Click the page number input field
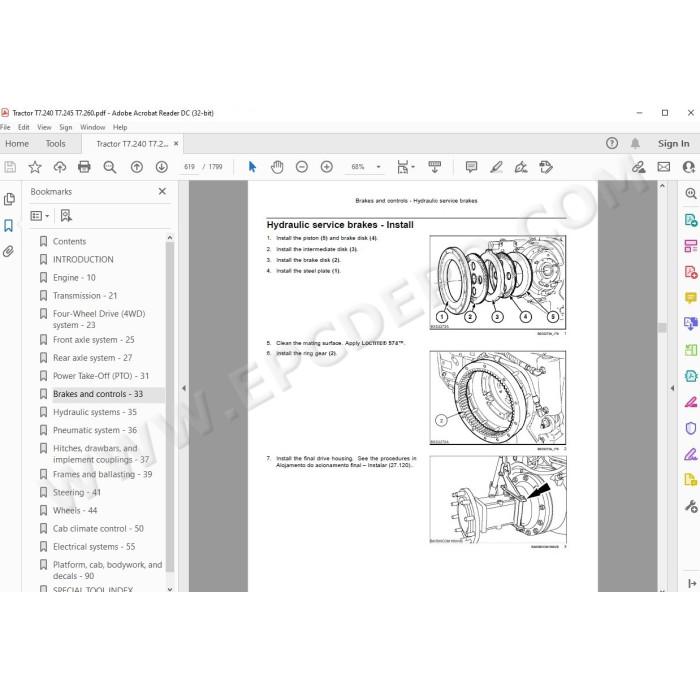Viewport: 700px width, 700px height. pyautogui.click(x=189, y=167)
